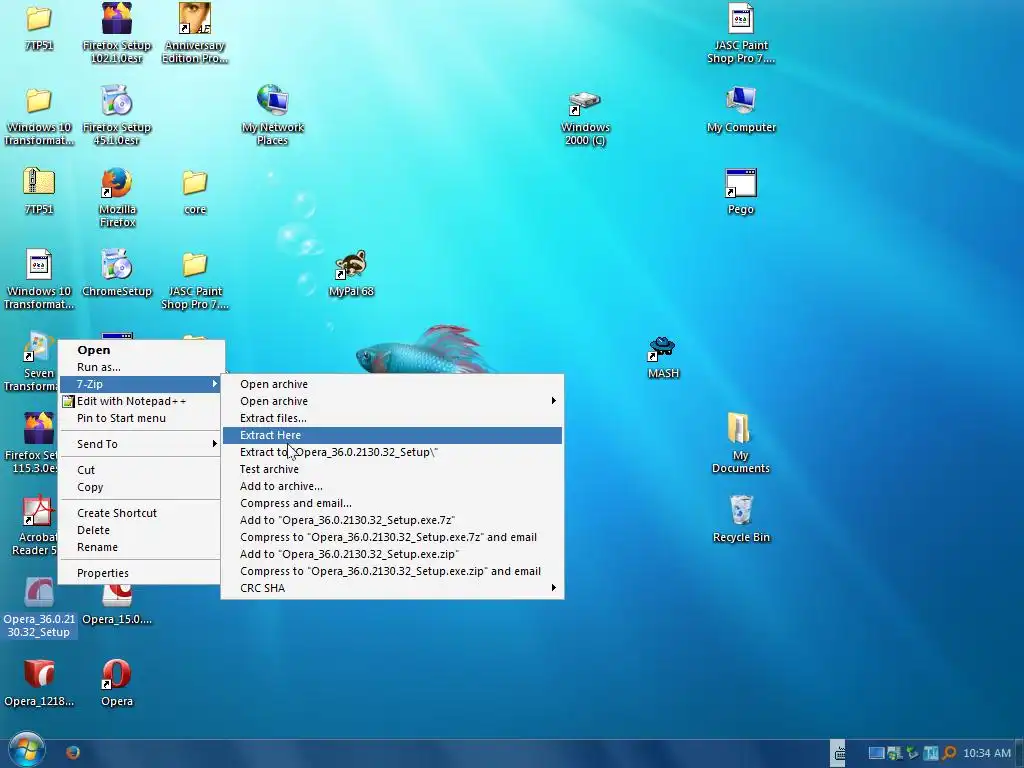The image size is (1024, 768).
Task: Select the 7TP51 zipped archive icon
Action: [x=39, y=182]
